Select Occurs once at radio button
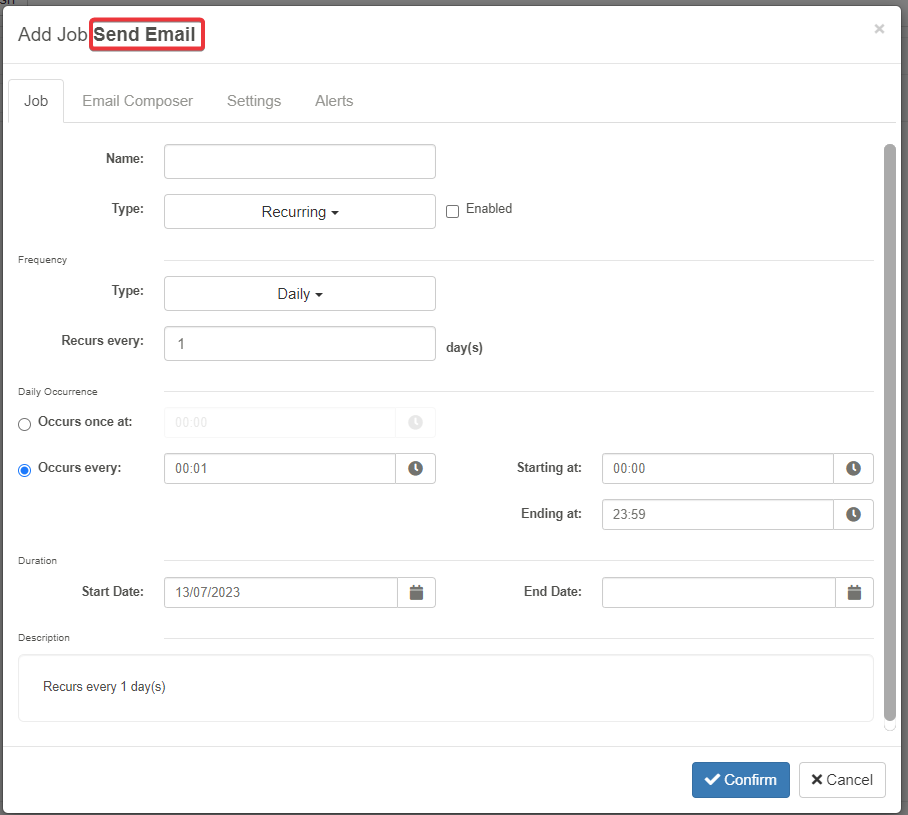This screenshot has height=815, width=908. (25, 424)
